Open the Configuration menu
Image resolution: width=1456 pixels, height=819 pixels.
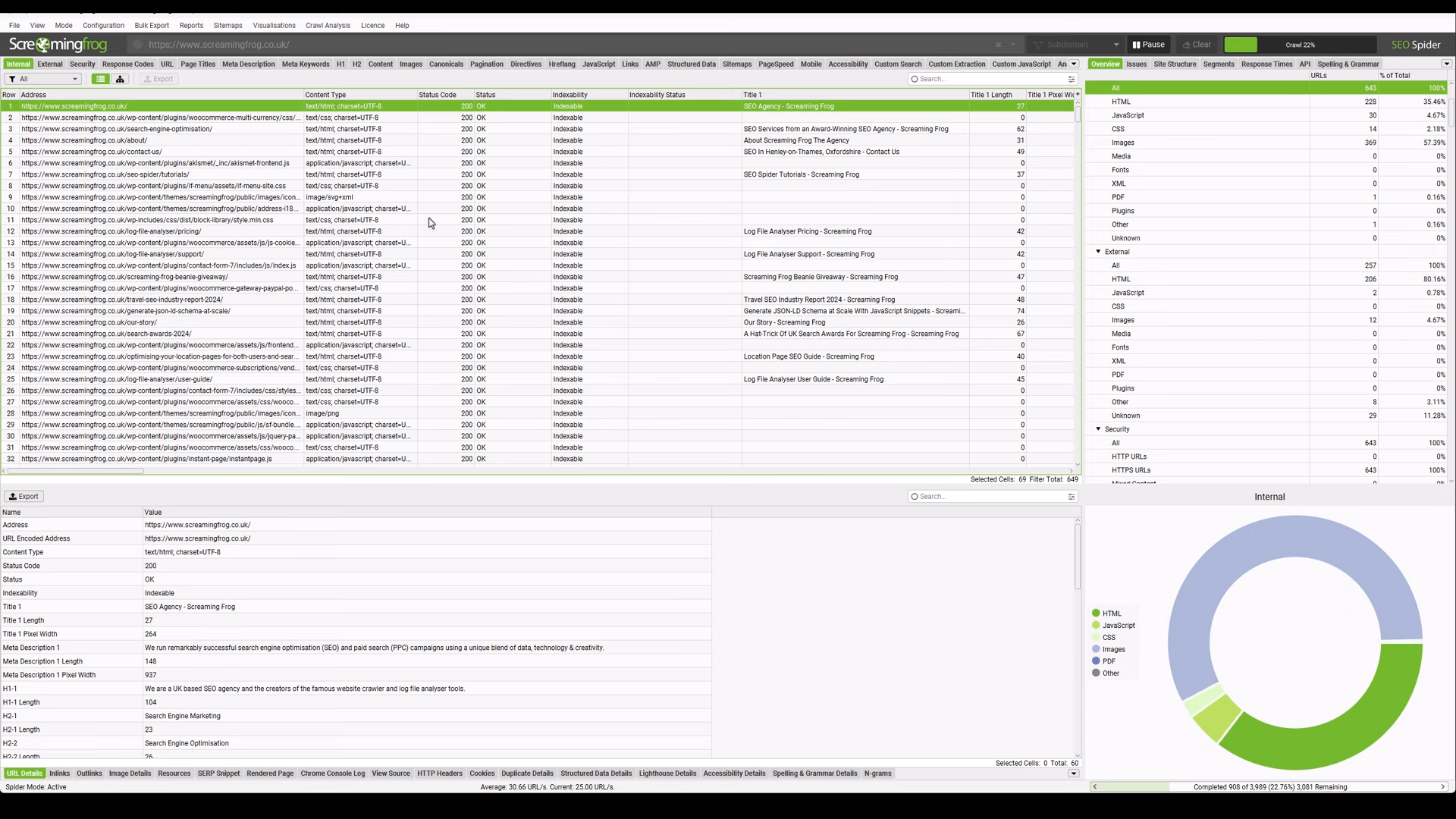pyautogui.click(x=103, y=26)
